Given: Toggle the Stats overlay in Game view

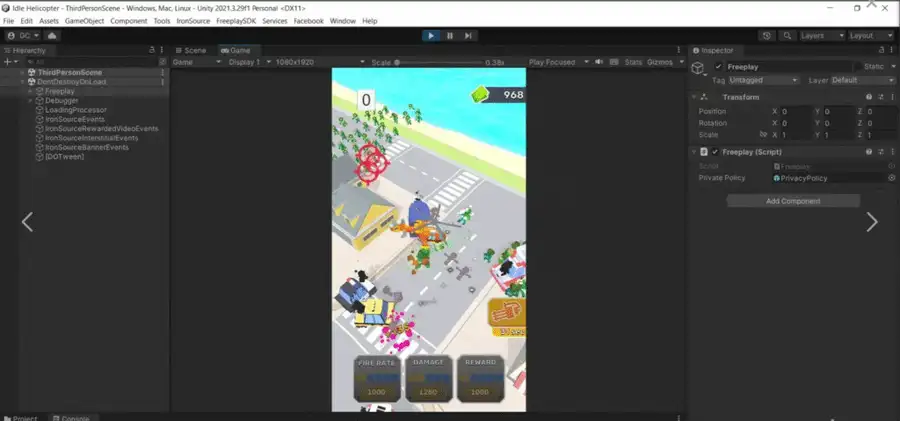Looking at the screenshot, I should (x=633, y=62).
